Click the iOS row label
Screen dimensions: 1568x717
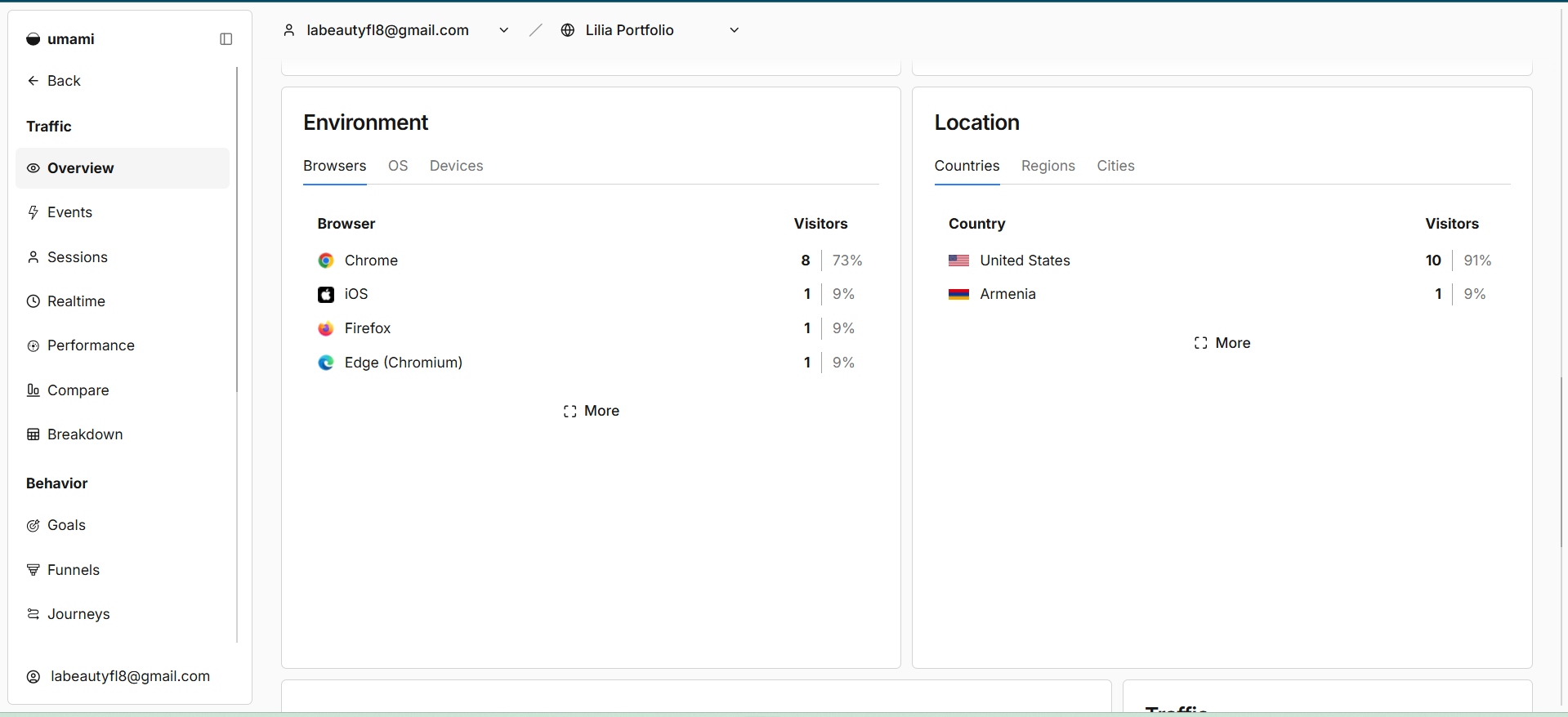point(356,294)
